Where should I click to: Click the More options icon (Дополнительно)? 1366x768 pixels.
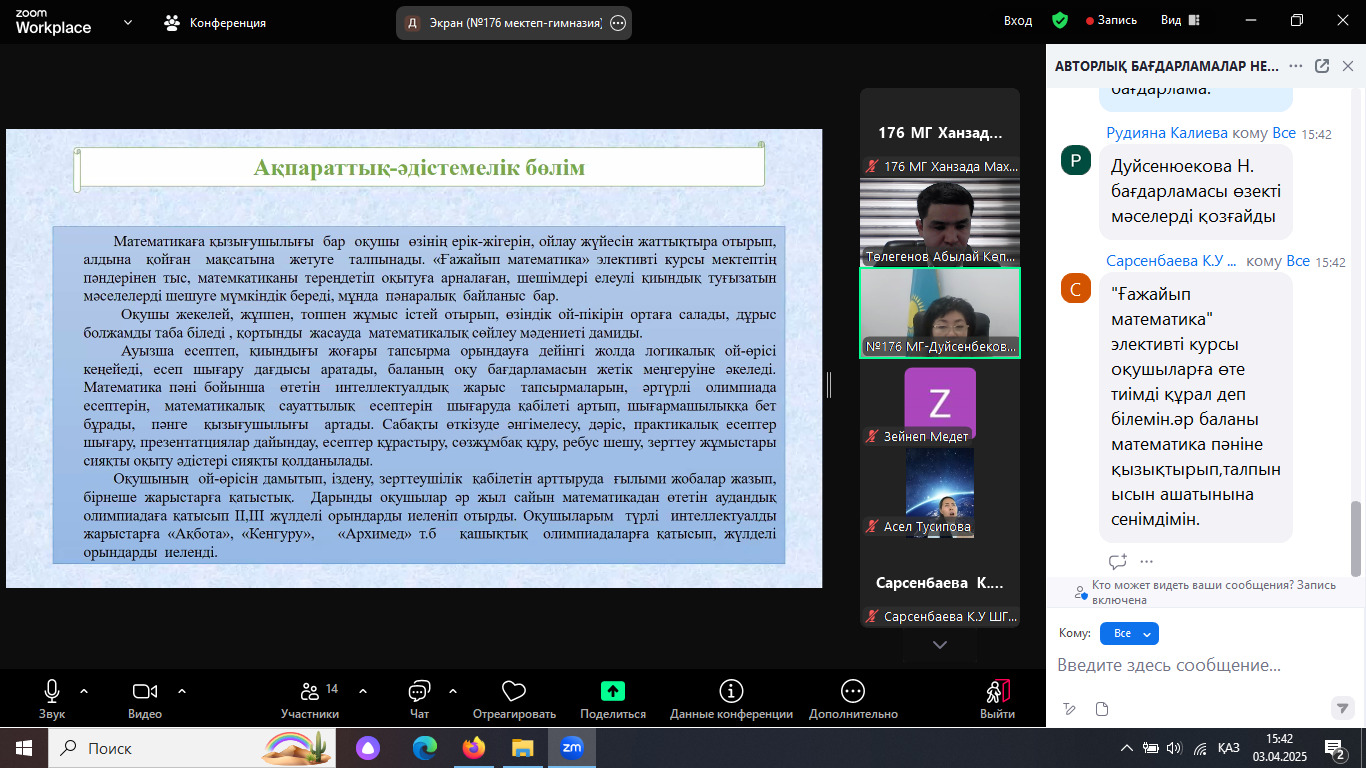853,692
